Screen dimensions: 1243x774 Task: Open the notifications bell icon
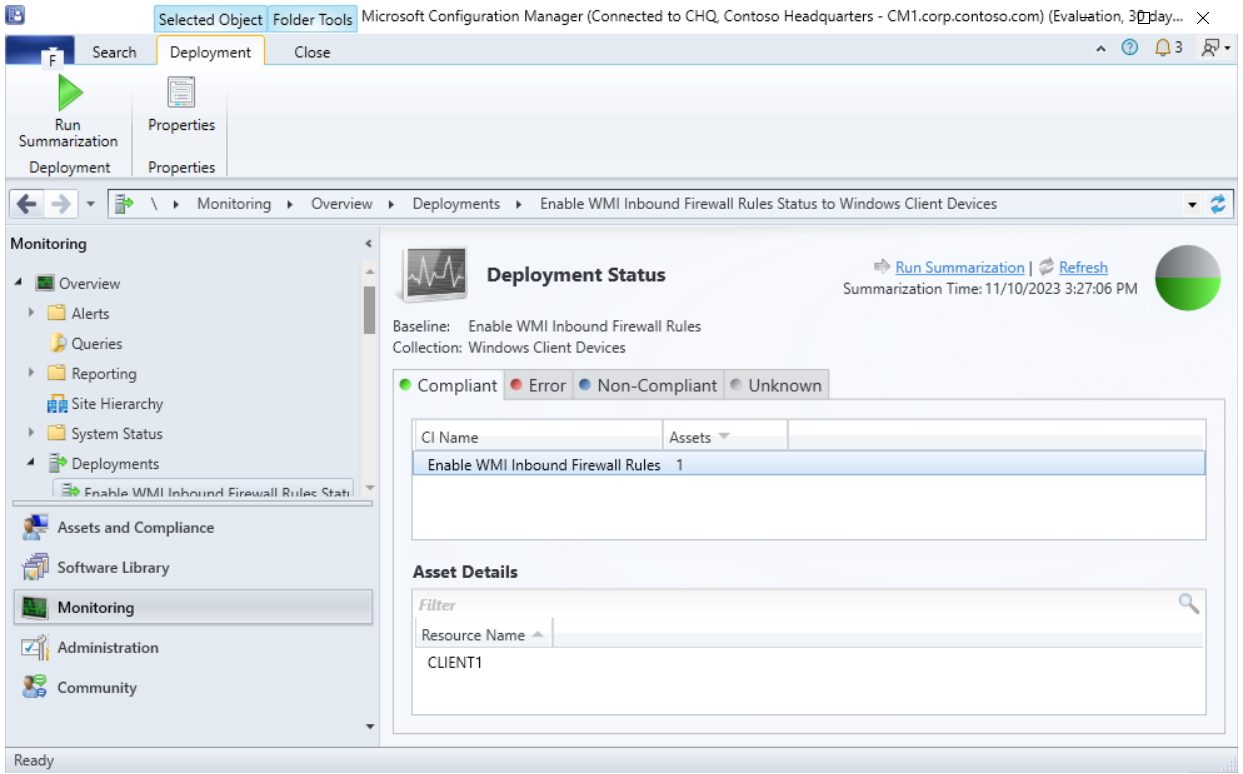(x=1162, y=47)
